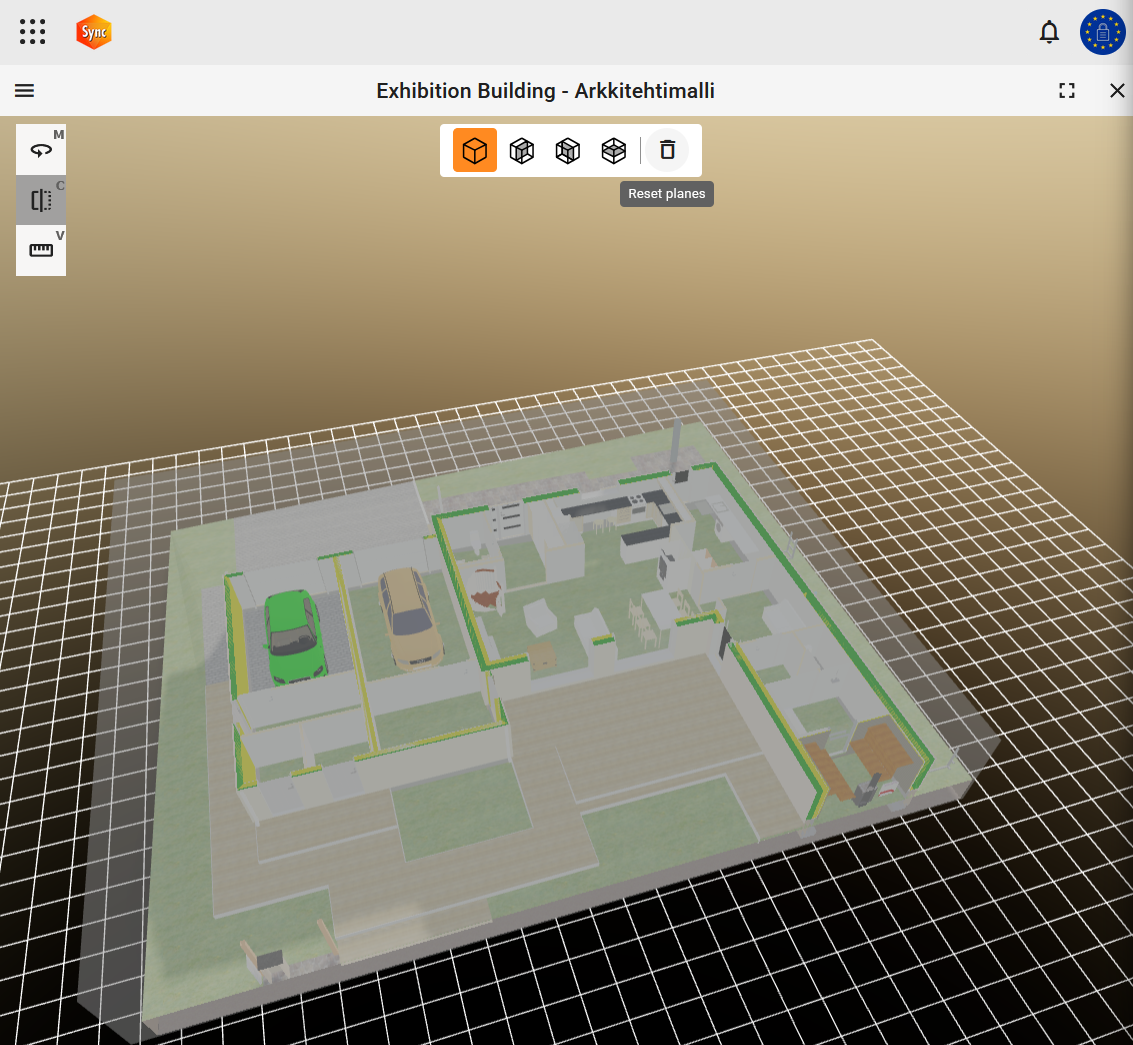Image resolution: width=1133 pixels, height=1045 pixels.
Task: Click the second cube icon beside the orange one
Action: click(x=522, y=150)
